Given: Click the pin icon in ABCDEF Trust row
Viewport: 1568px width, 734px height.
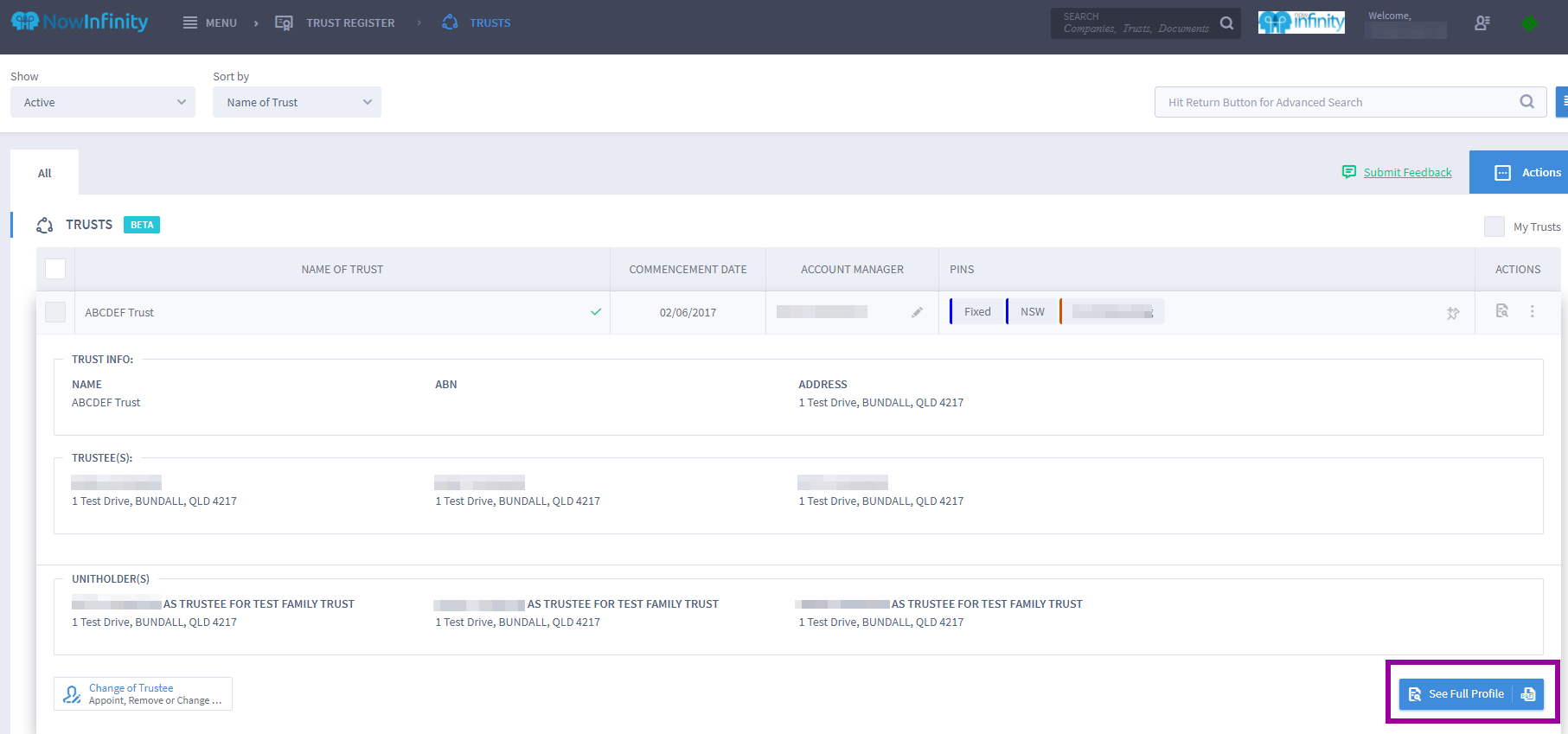Looking at the screenshot, I should pyautogui.click(x=1453, y=313).
